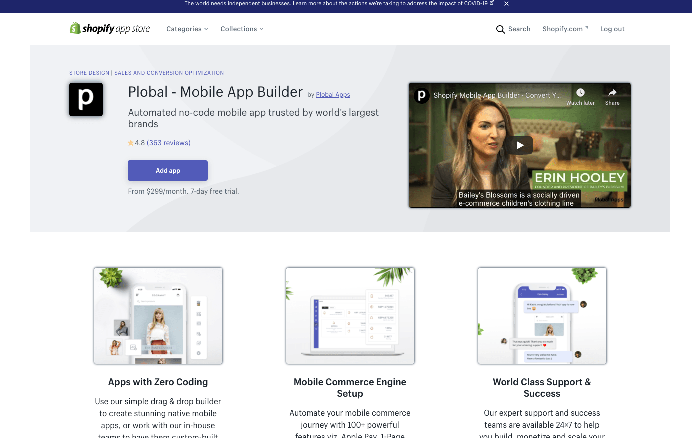Open Sales and conversion optimization category
The image size is (692, 438).
(x=169, y=73)
